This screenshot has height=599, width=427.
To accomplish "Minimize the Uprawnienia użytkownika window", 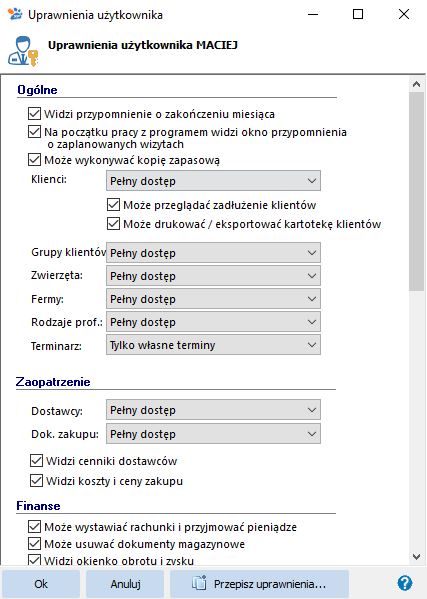I will (313, 14).
